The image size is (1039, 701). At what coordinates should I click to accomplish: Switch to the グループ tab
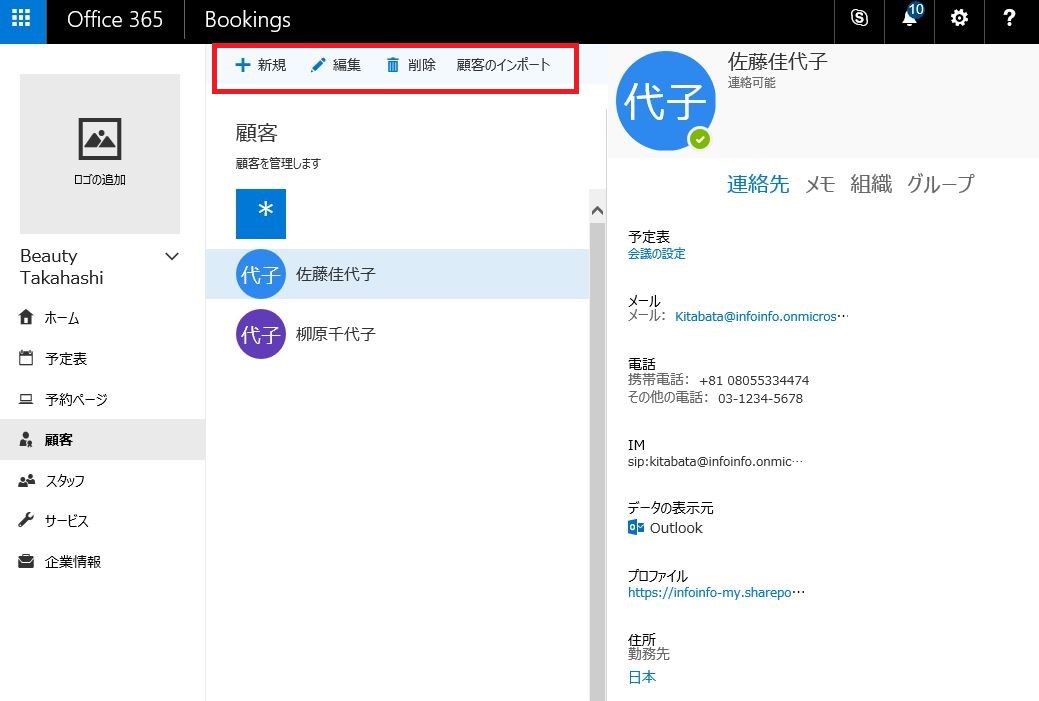coord(939,184)
